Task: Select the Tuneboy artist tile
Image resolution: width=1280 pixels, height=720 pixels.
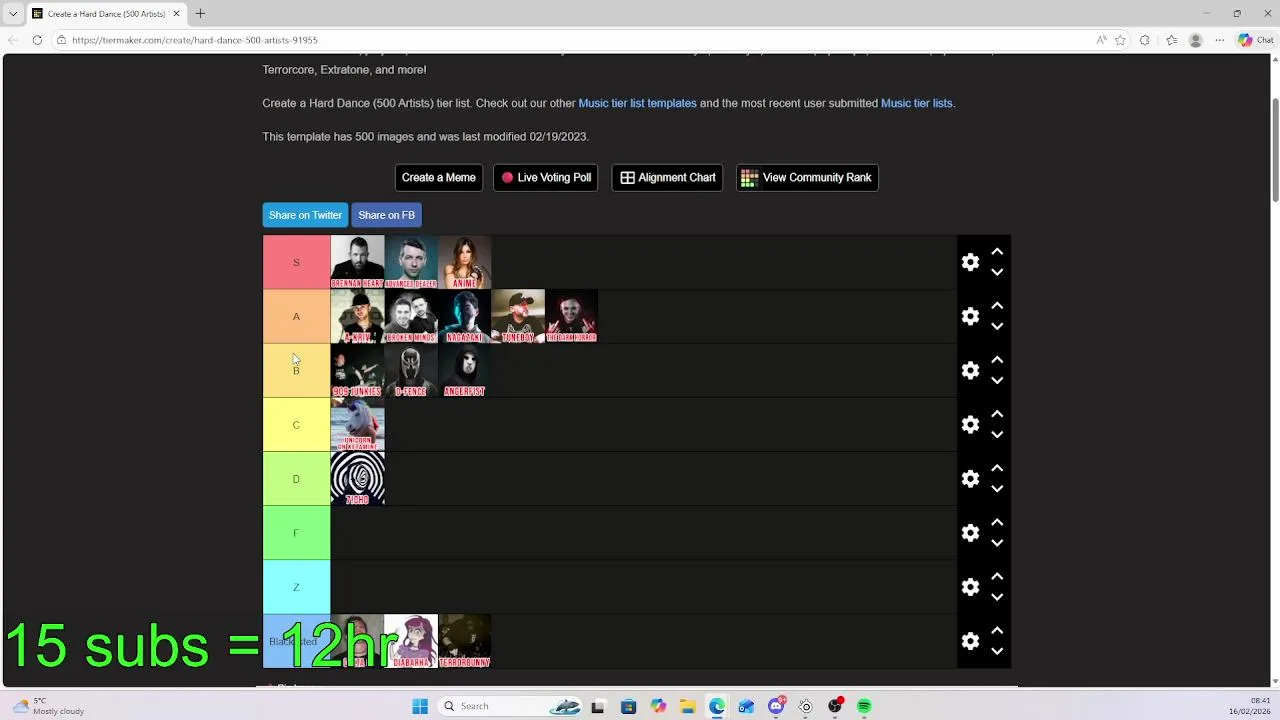Action: [x=518, y=316]
